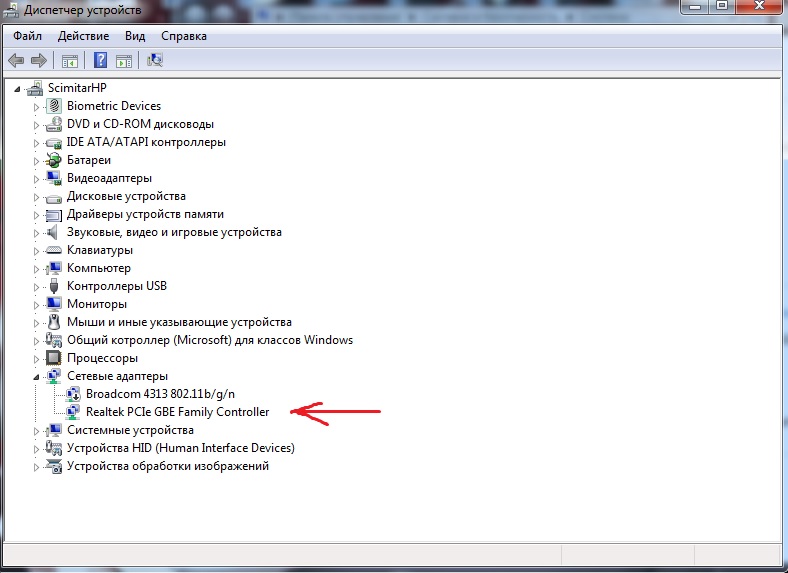Click the Мыши mouse icon
The image size is (788, 573).
(54, 322)
